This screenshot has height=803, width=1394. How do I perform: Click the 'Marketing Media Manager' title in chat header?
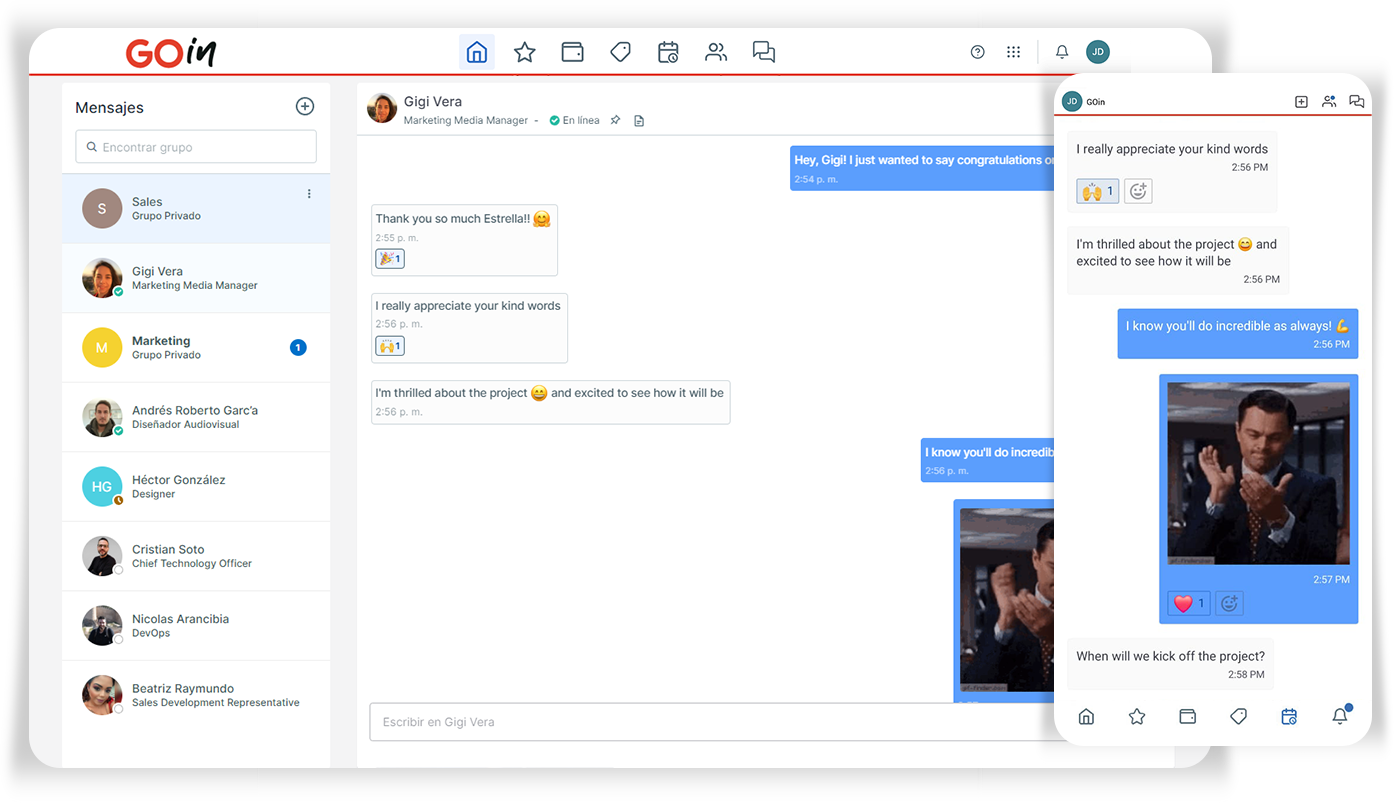[466, 120]
